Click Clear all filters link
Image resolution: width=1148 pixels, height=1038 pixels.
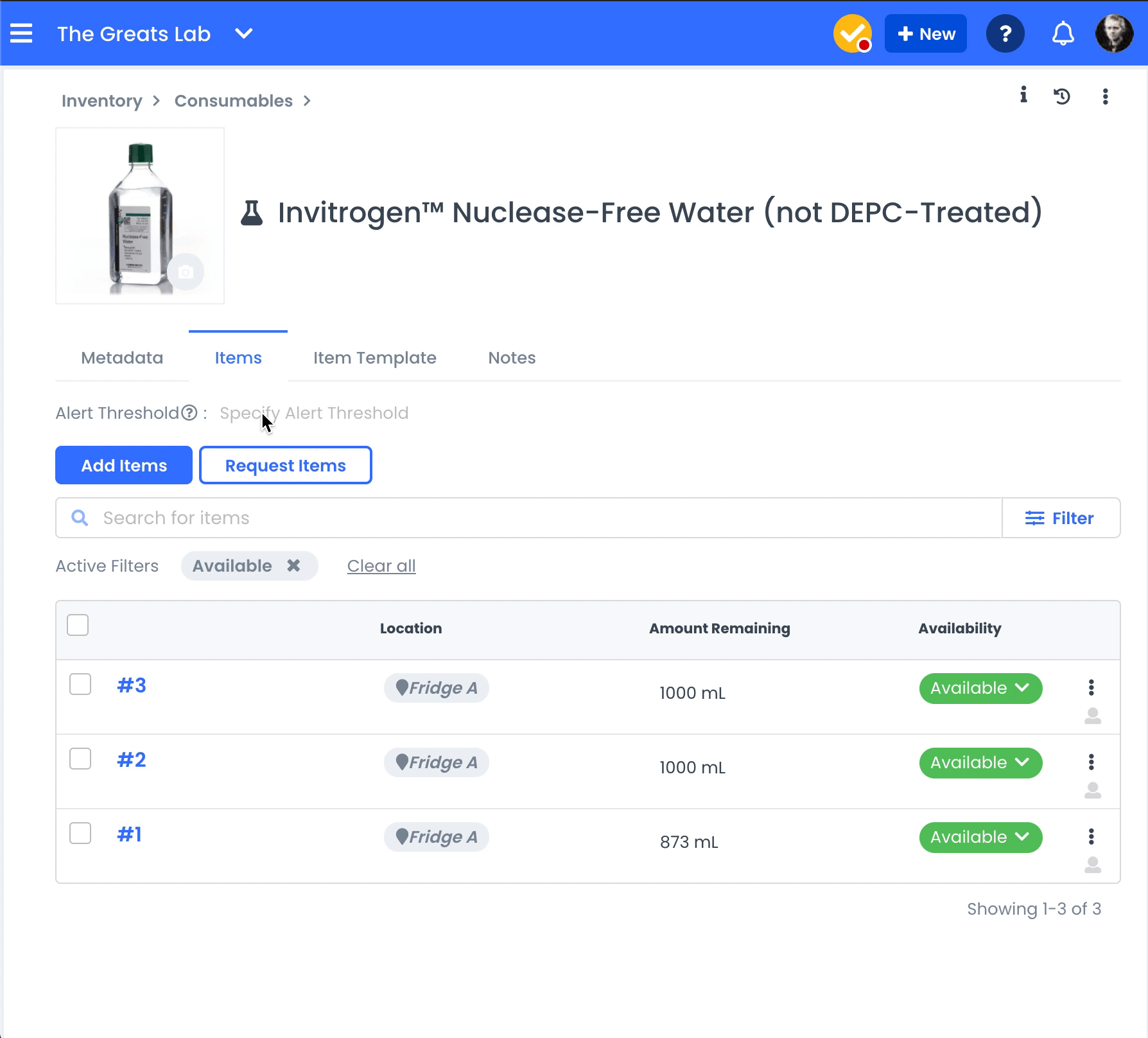pos(381,566)
